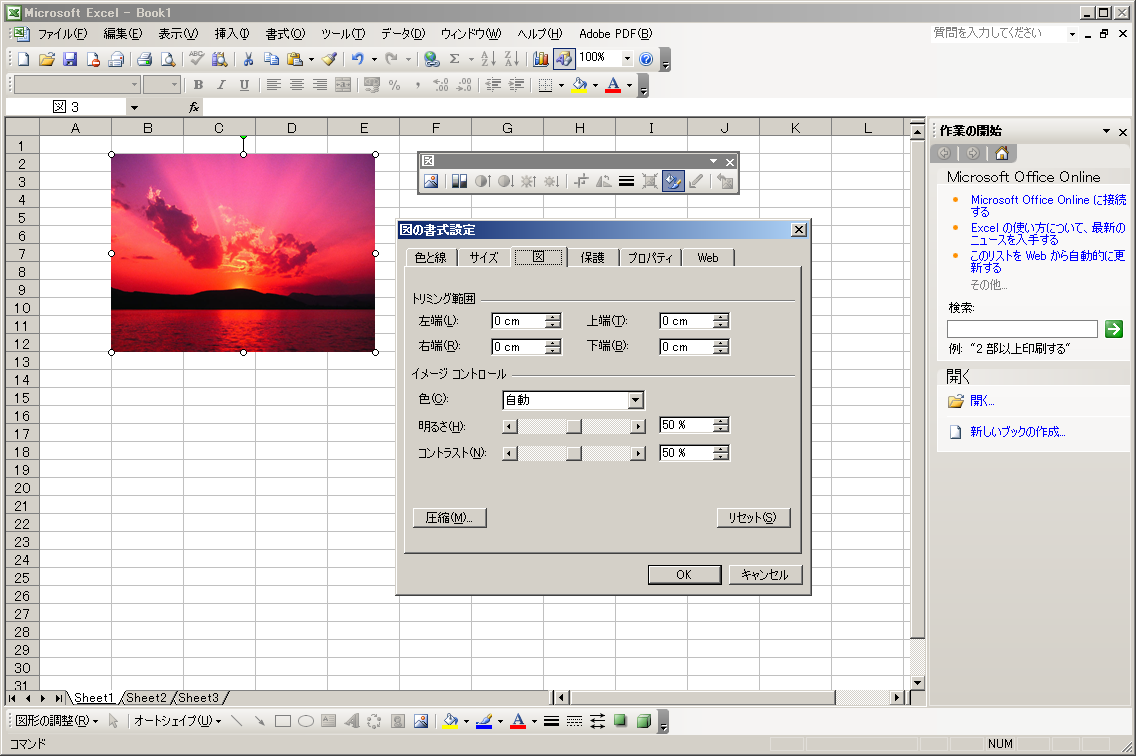
Task: Select the Oval shape tool in the drawing toolbar
Action: pos(306,721)
